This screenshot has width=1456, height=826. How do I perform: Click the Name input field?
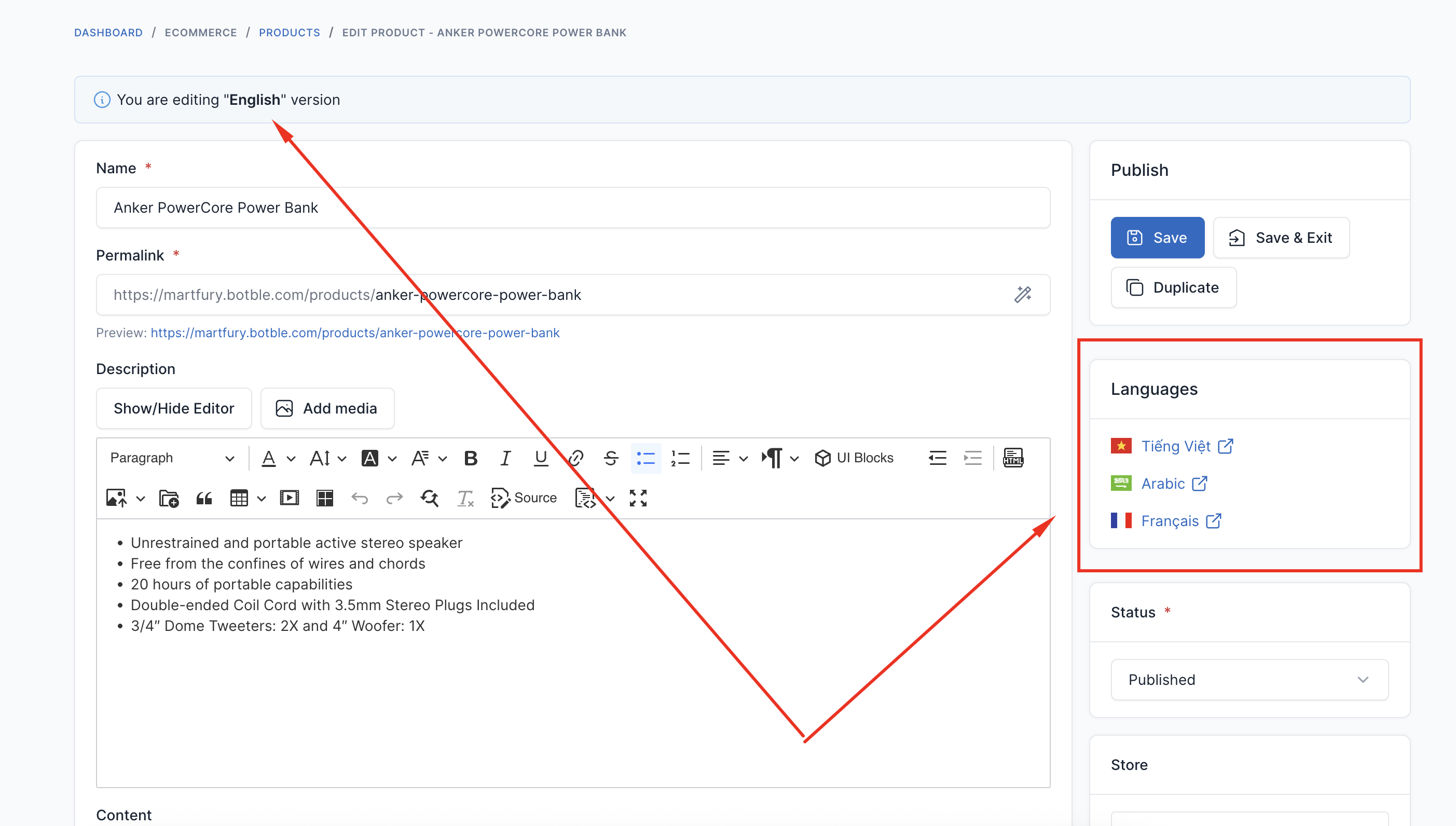click(573, 208)
